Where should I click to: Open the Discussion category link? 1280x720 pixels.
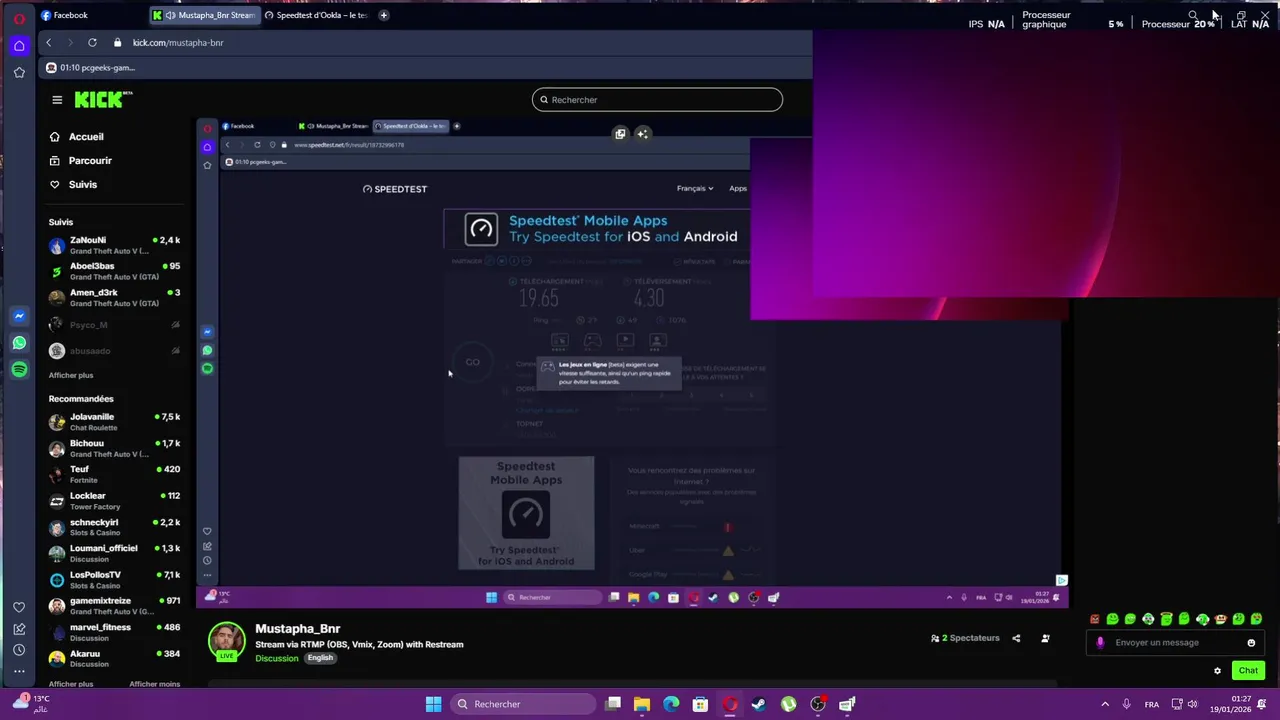coord(276,658)
